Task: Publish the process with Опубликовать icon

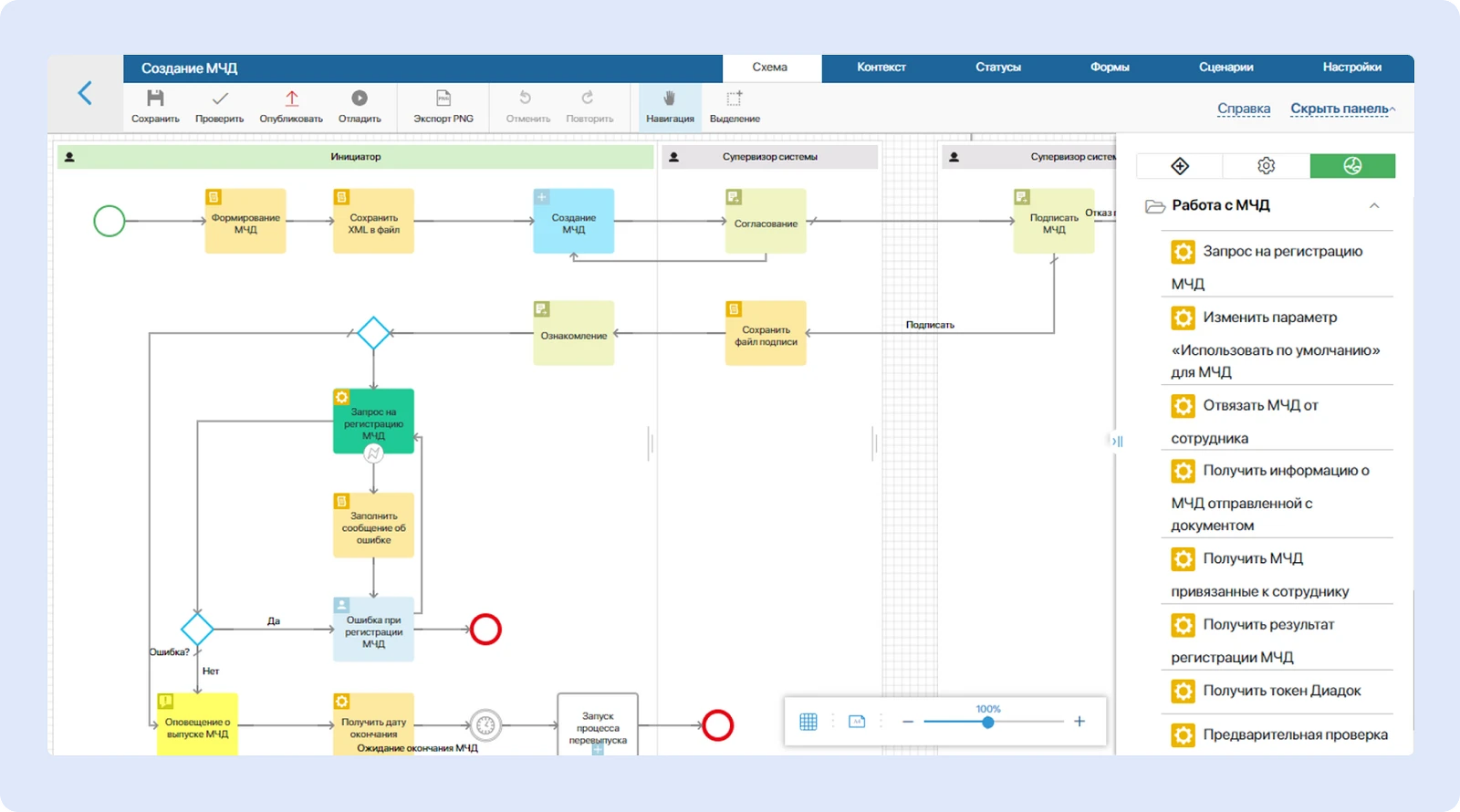Action: pos(291,99)
